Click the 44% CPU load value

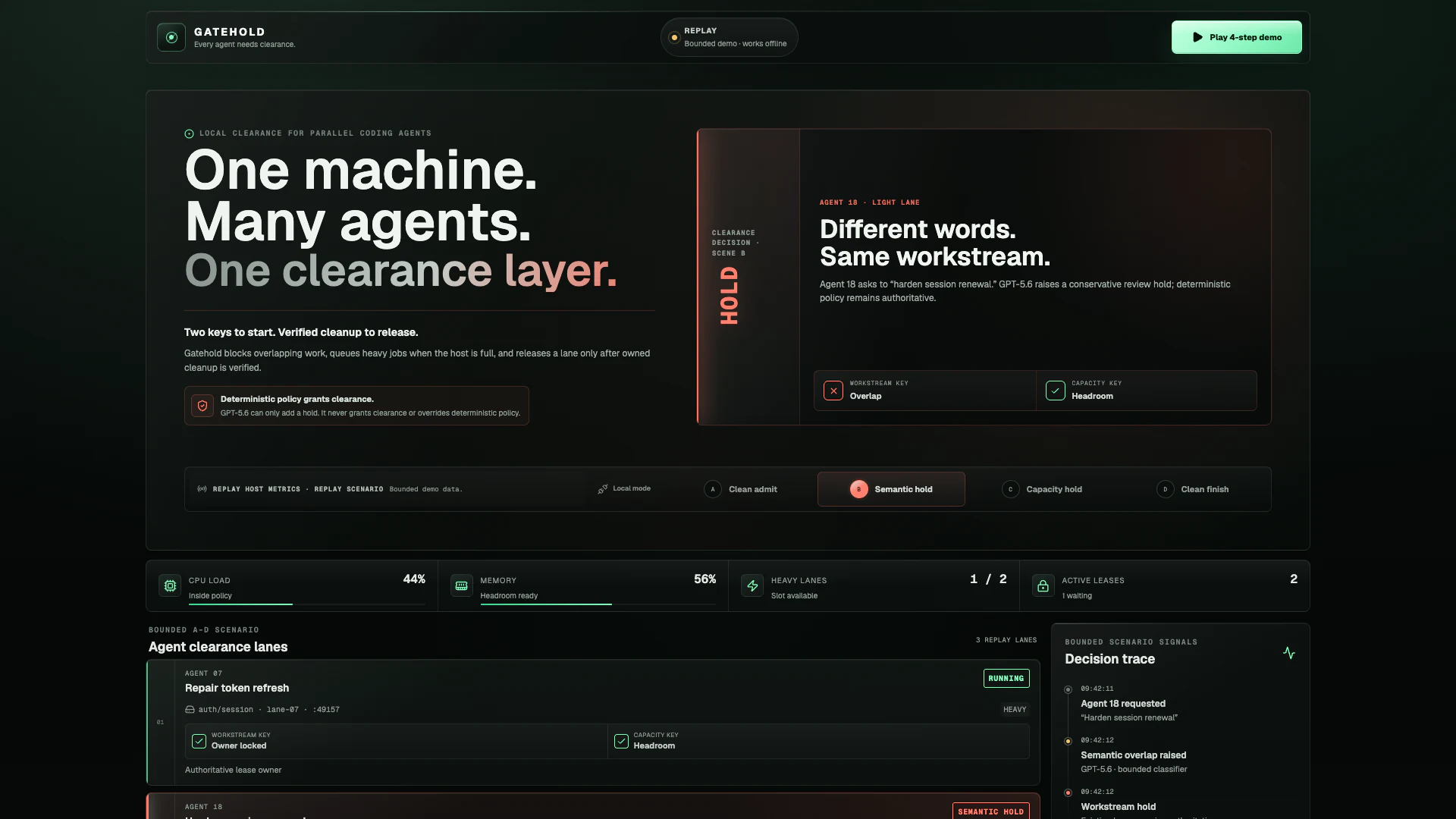(x=414, y=579)
